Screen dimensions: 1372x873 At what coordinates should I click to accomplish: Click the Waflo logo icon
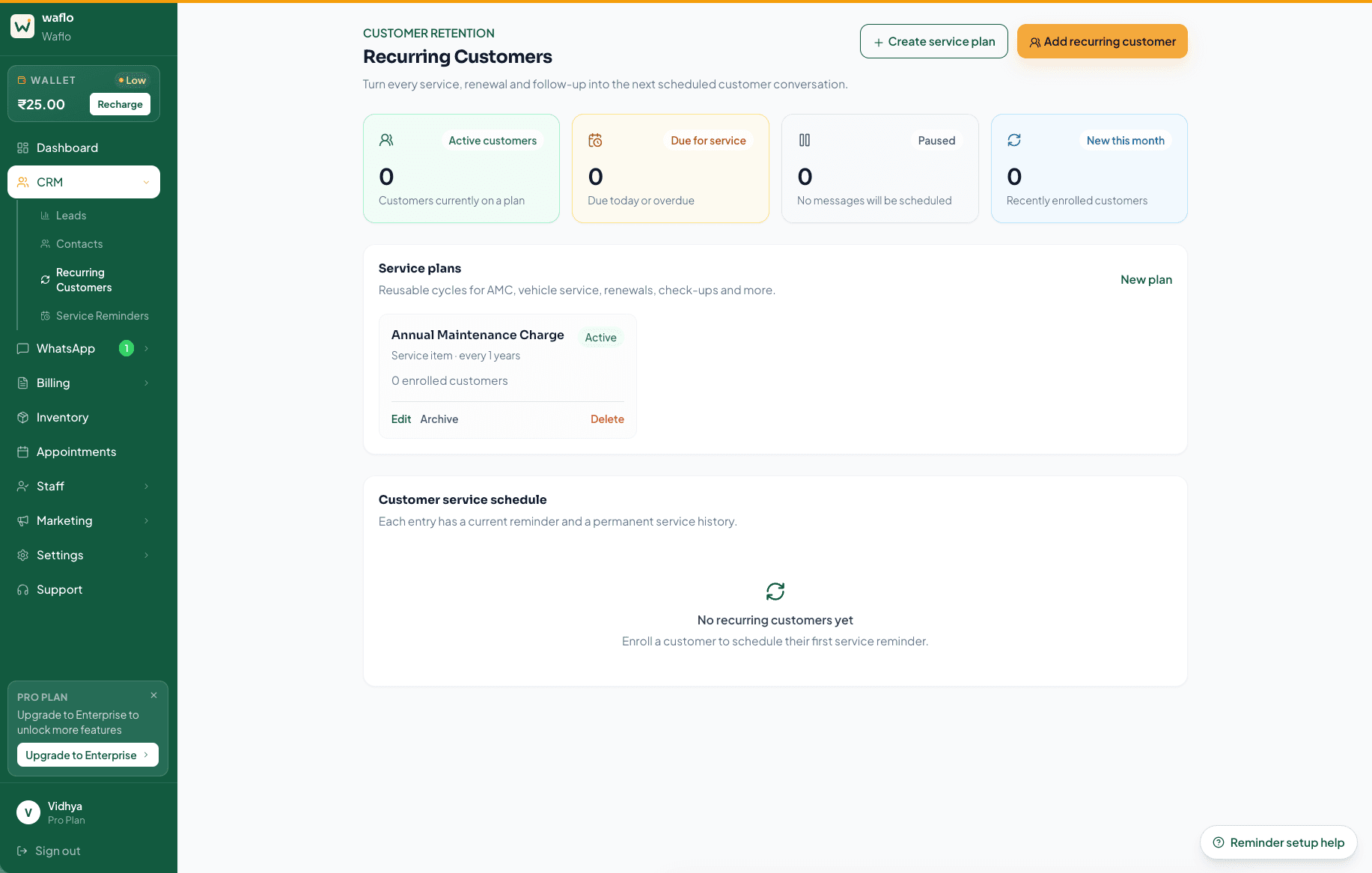coord(22,26)
